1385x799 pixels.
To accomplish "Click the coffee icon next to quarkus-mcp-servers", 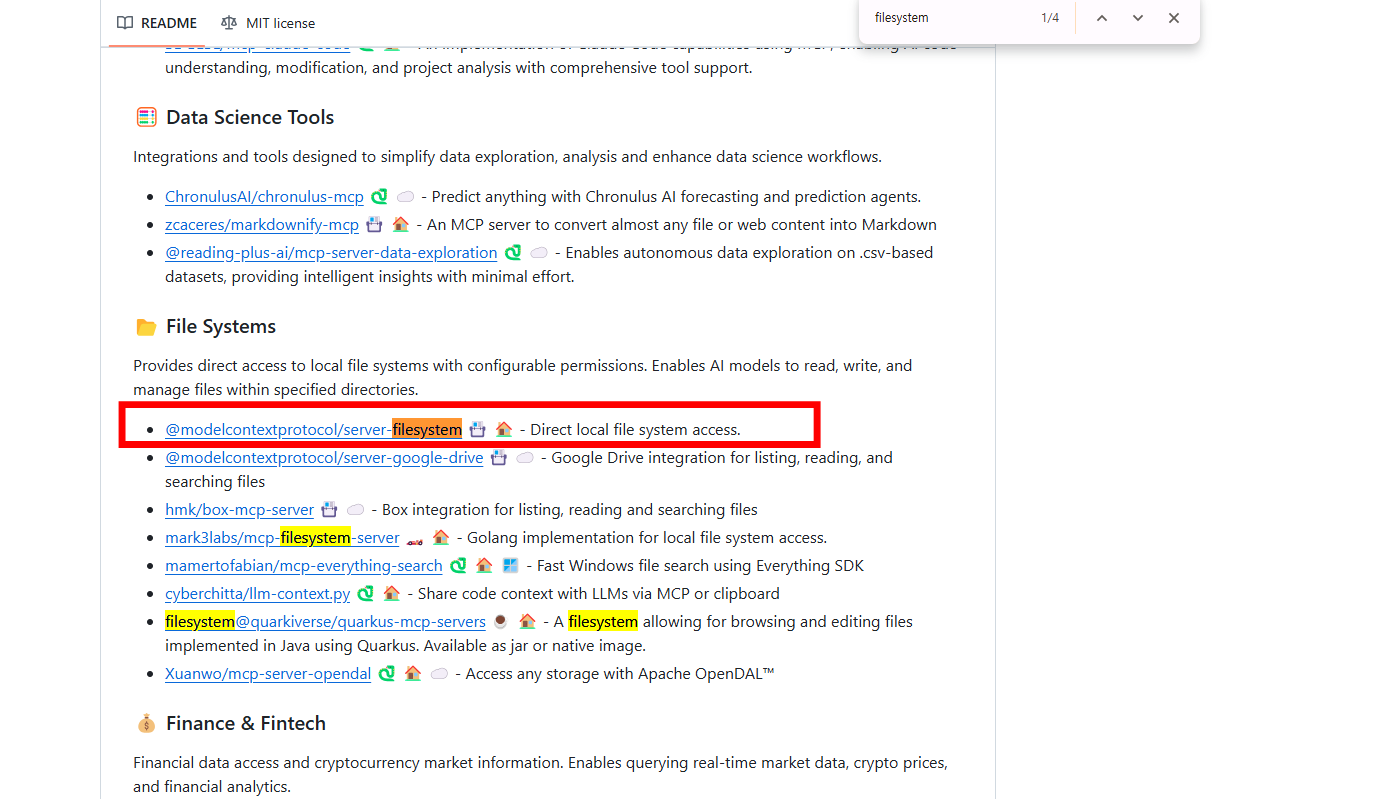I will click(x=501, y=622).
